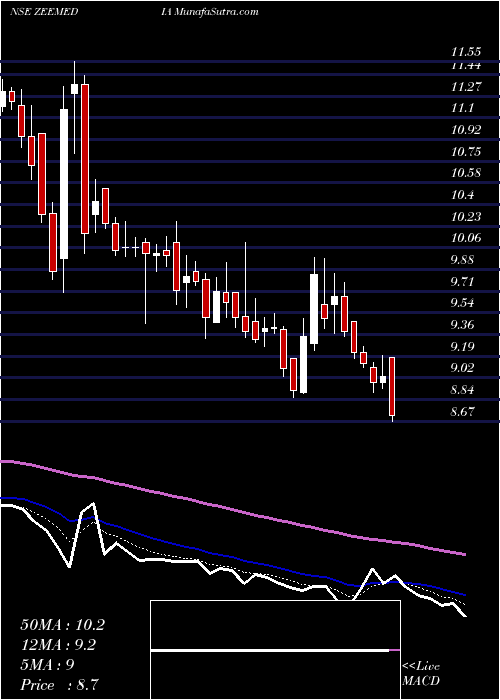
Task: Click the tall white candle near chart start
Action: coord(64,184)
